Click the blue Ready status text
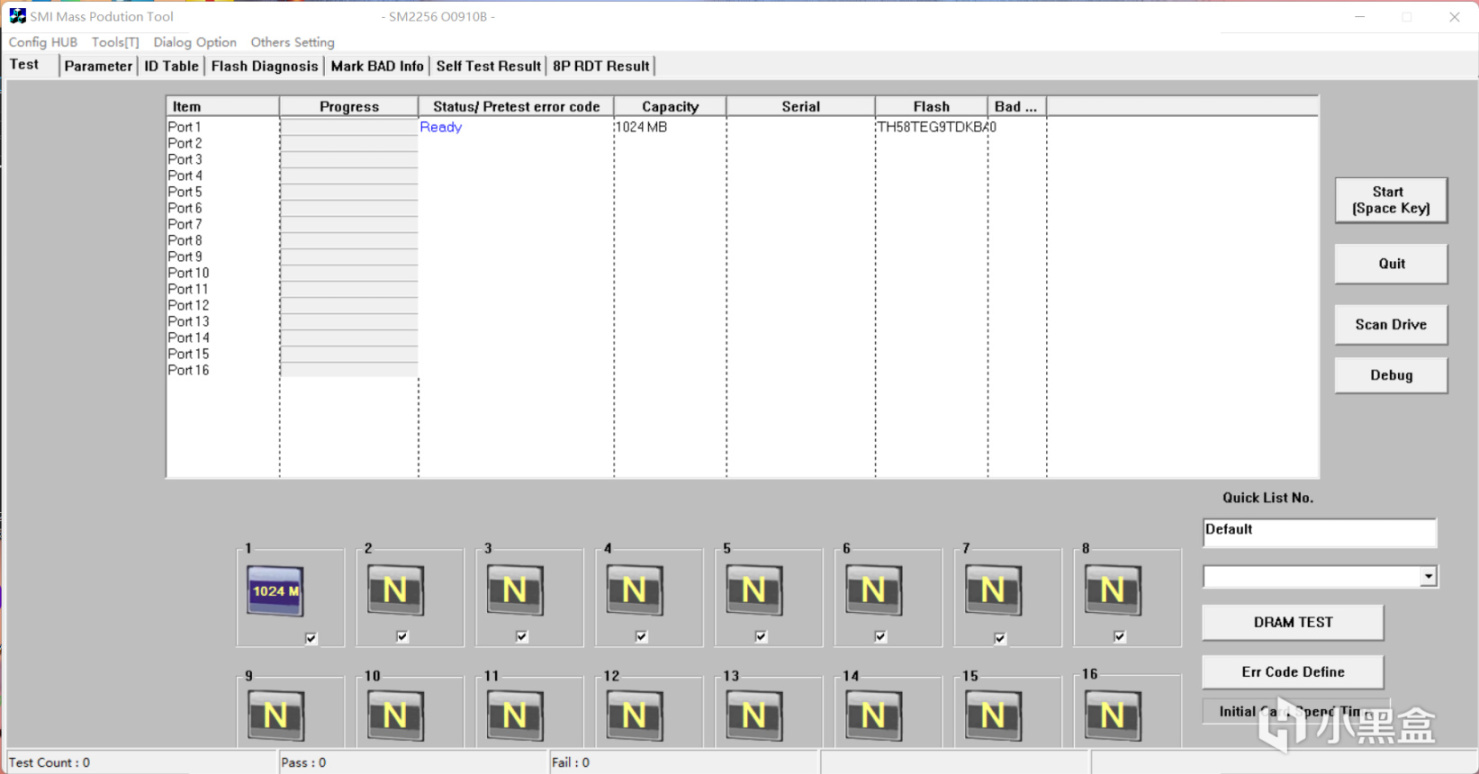 point(441,127)
